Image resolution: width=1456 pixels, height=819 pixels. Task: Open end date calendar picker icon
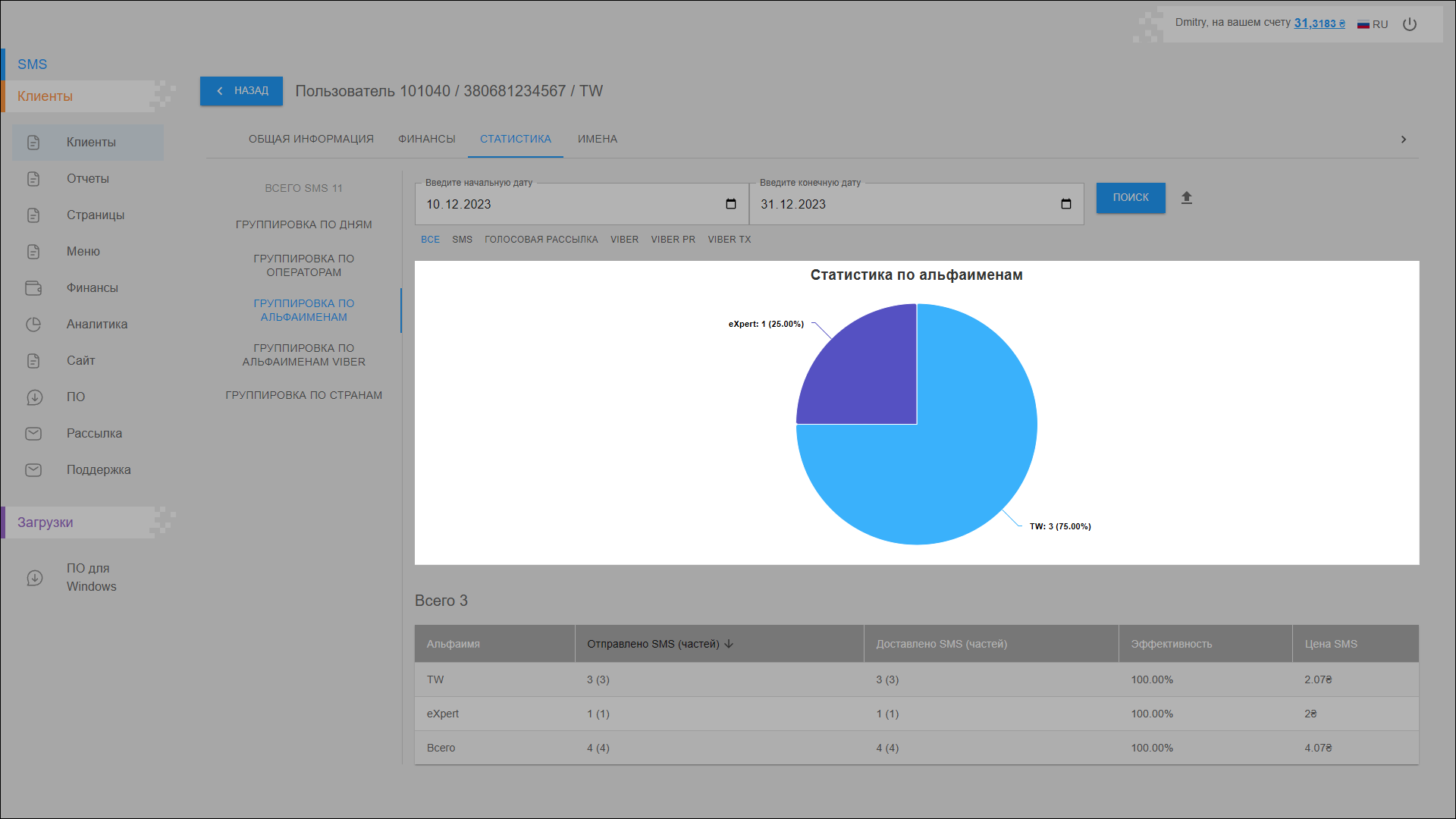(x=1066, y=204)
